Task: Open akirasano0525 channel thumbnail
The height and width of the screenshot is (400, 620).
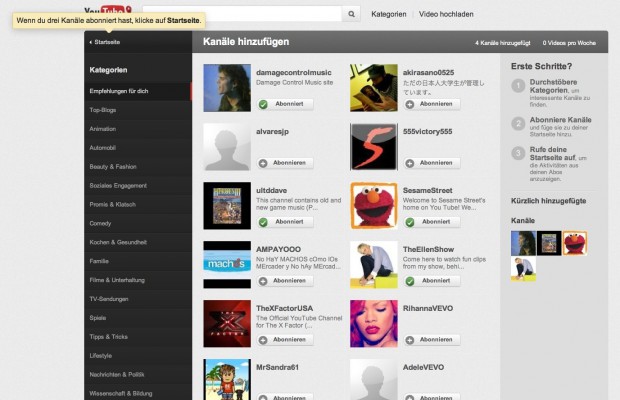Action: tap(374, 88)
